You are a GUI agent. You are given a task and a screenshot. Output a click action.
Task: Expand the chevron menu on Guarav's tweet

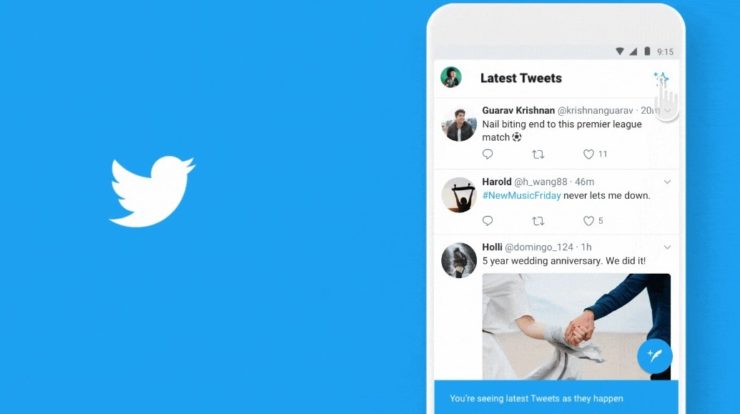(x=667, y=110)
